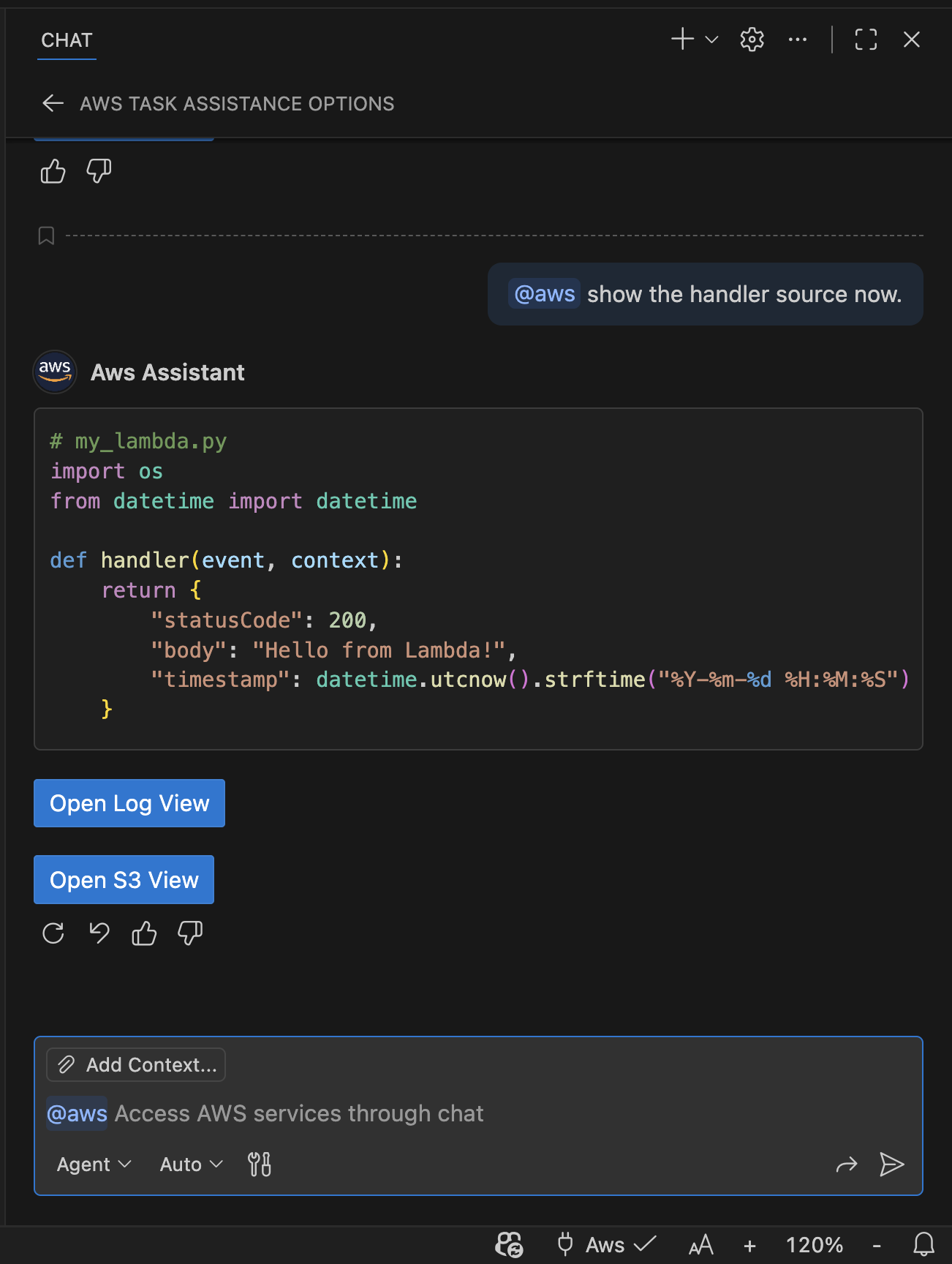Click the font size AA status icon
This screenshot has width=952, height=1264.
click(x=700, y=1244)
